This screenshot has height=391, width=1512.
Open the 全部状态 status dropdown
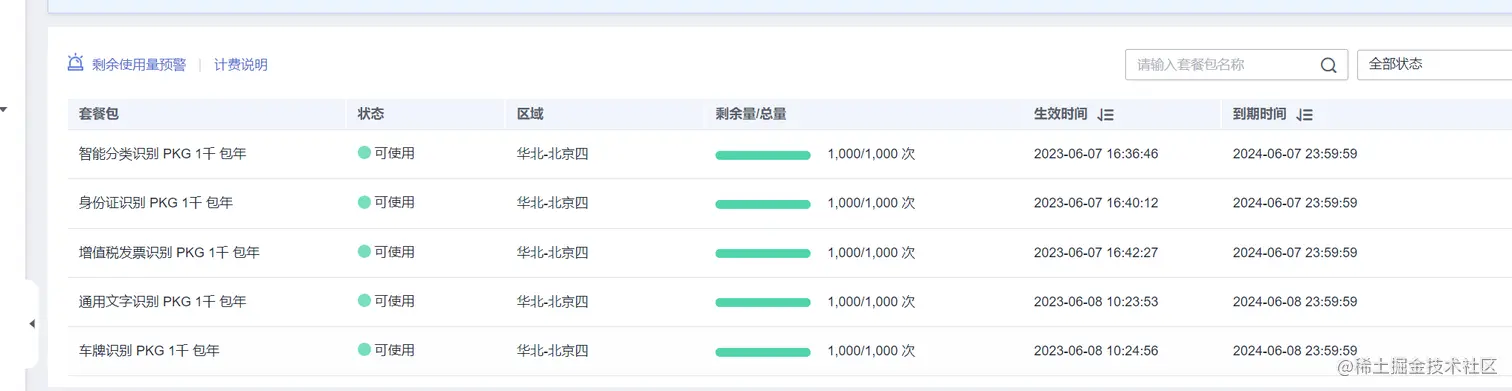click(1434, 64)
